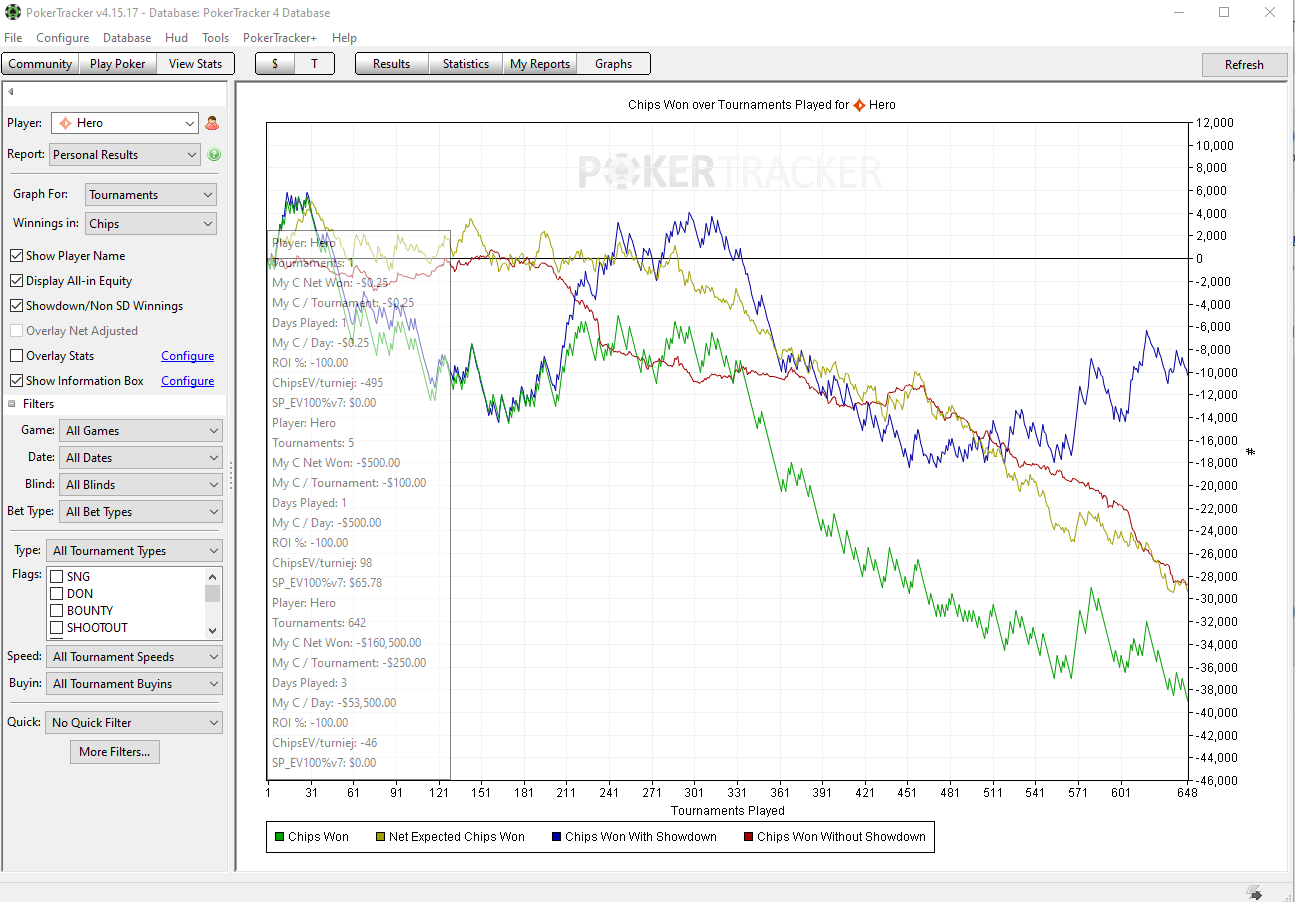Open the File menu

[x=13, y=38]
